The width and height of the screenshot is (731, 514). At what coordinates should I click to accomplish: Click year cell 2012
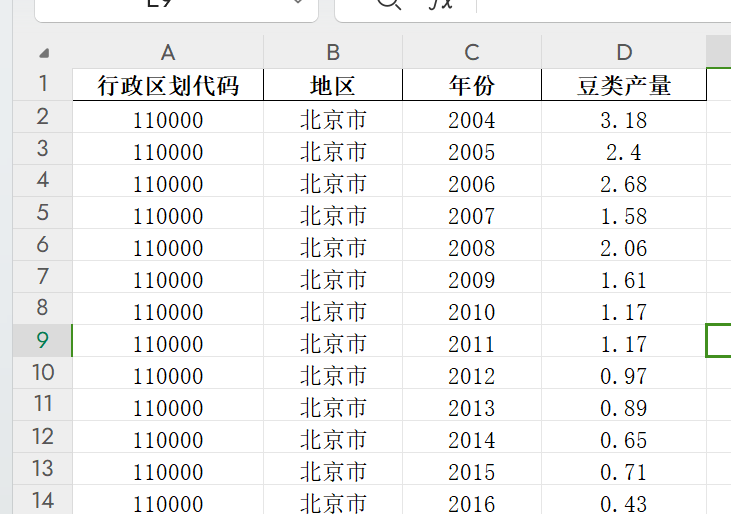(472, 373)
